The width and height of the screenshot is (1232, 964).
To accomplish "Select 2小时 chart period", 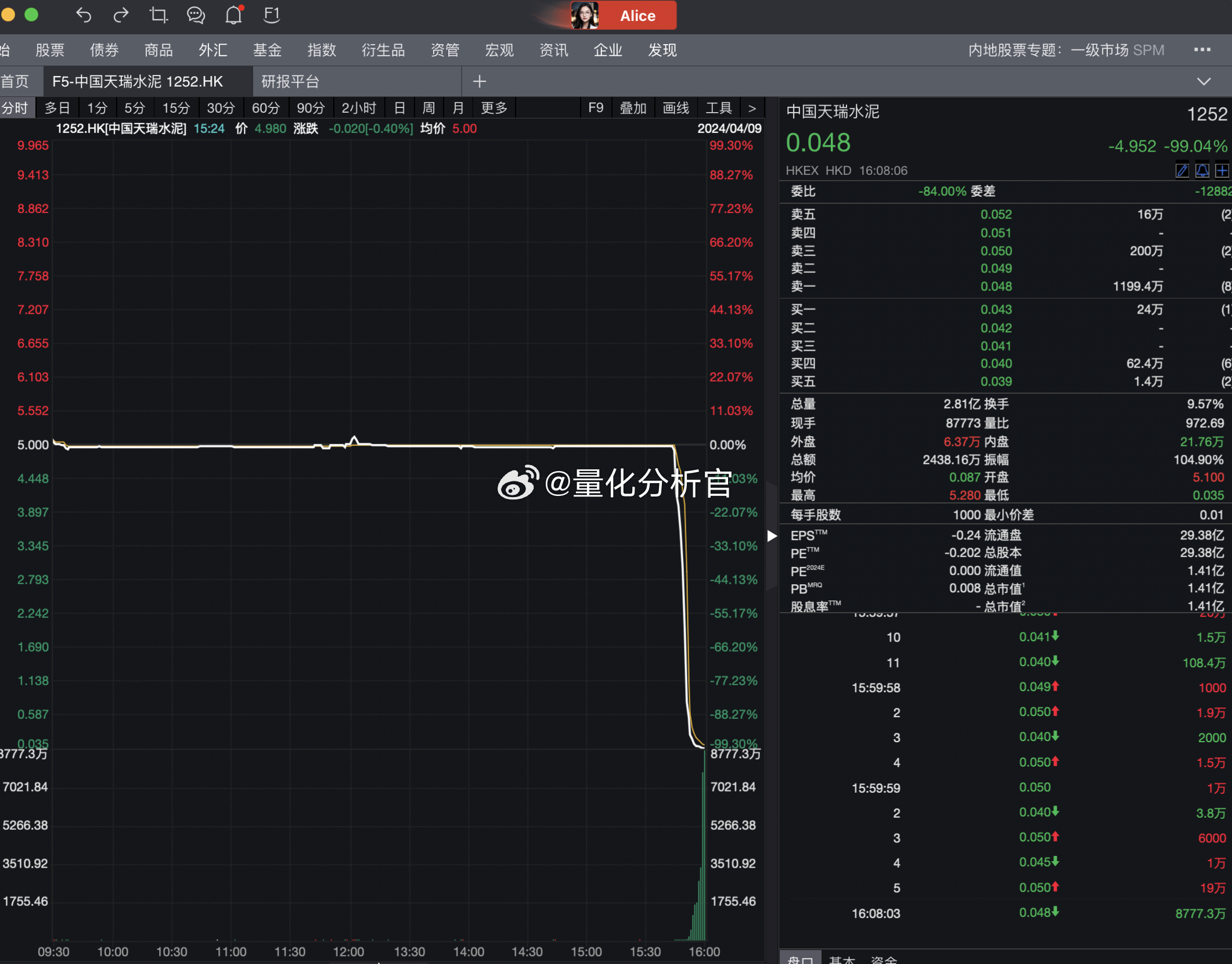I will click(x=359, y=108).
